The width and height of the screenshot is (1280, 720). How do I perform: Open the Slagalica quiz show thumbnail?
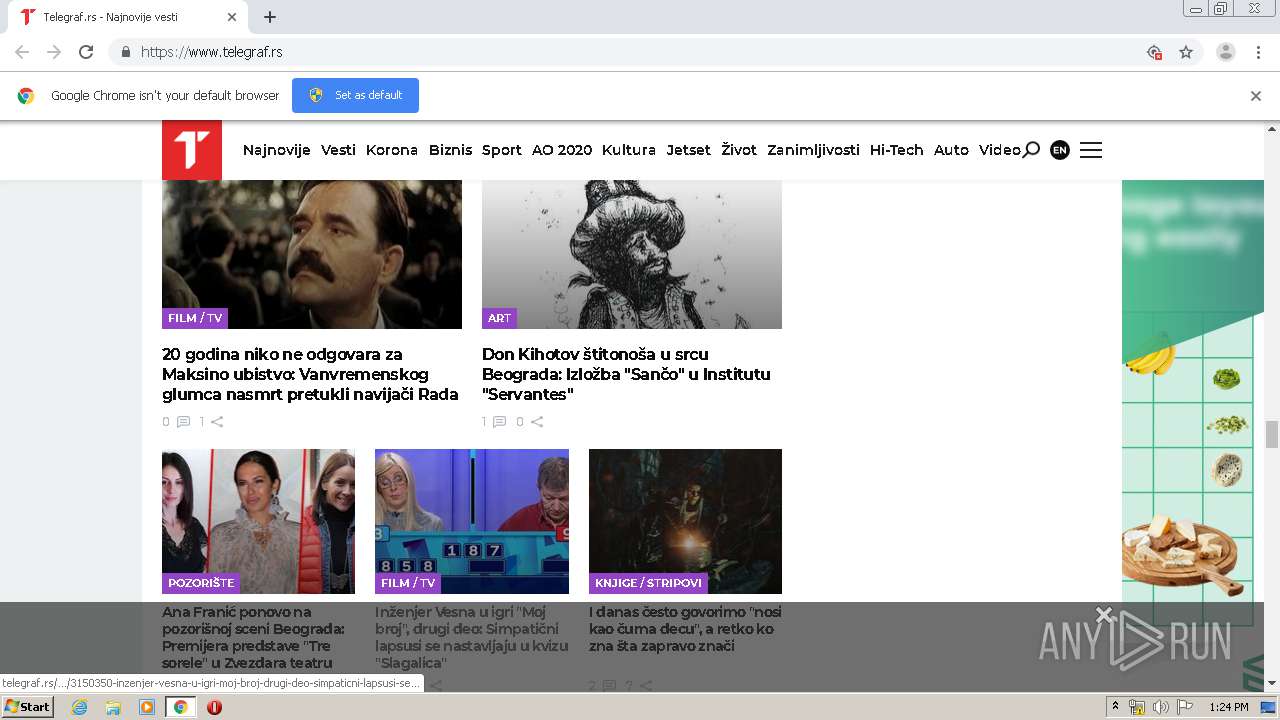(x=472, y=521)
